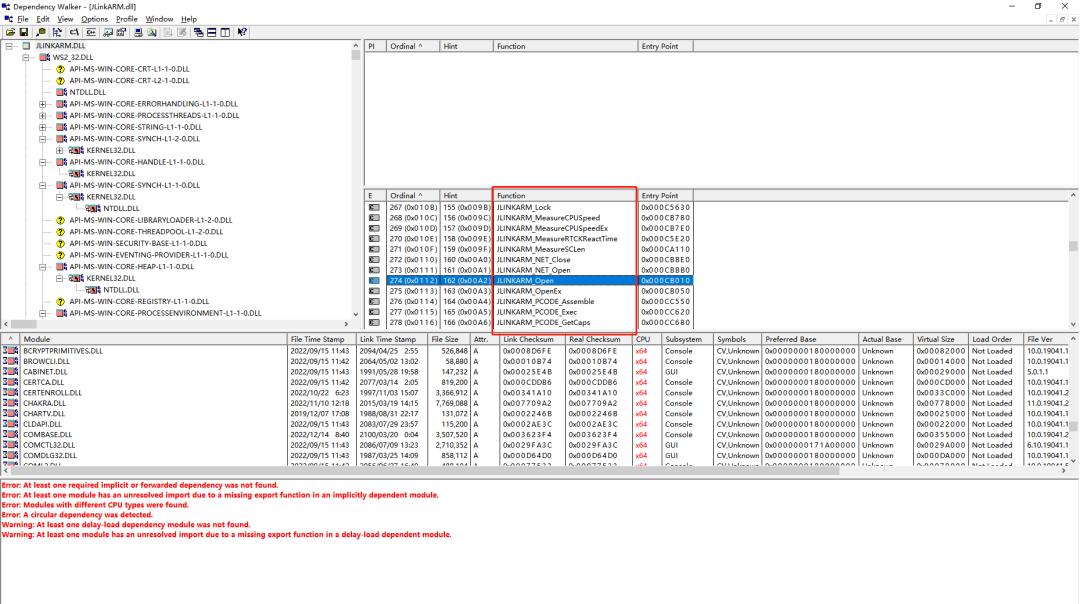This screenshot has width=1080, height=604.
Task: Click the Open file toolbar icon
Action: [10, 32]
